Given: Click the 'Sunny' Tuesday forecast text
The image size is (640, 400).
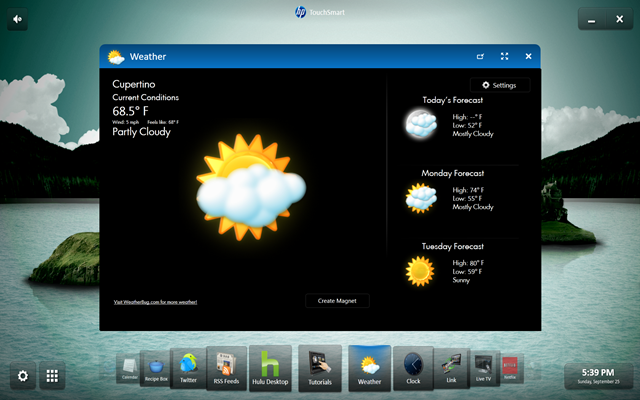Looking at the screenshot, I should pos(461,280).
